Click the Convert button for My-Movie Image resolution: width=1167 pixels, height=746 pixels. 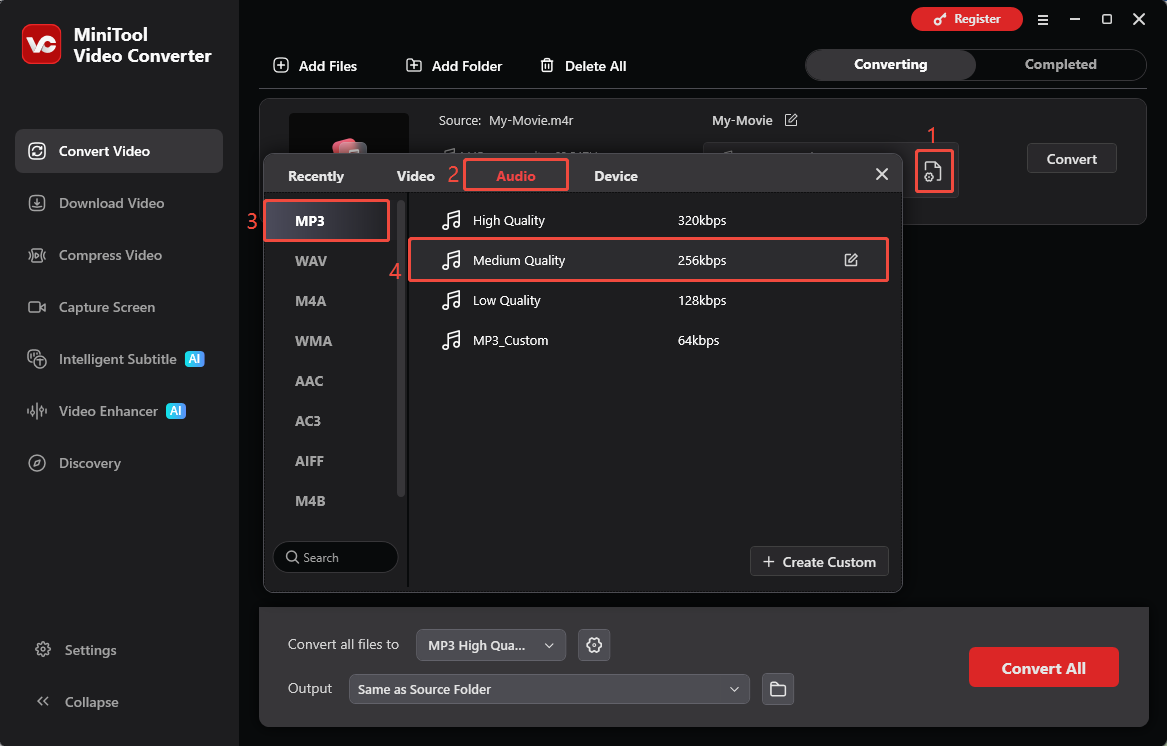point(1071,159)
